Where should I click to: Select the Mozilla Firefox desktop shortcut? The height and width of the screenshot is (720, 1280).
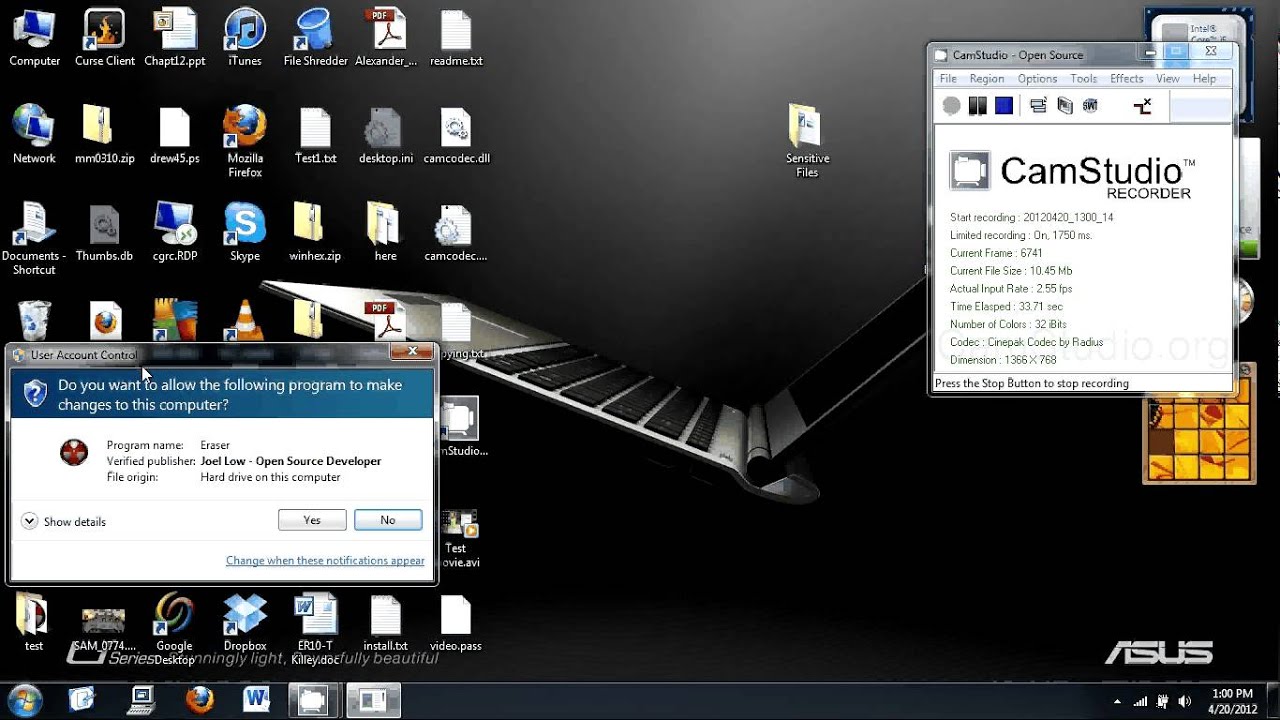tap(245, 141)
